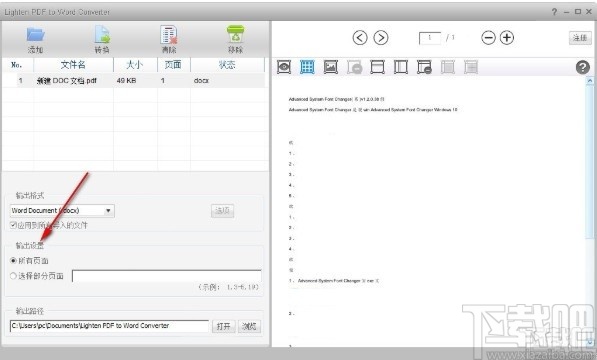Screen dimensions: 597x360
Task: Click the Options (选项) button
Action: 222,211
